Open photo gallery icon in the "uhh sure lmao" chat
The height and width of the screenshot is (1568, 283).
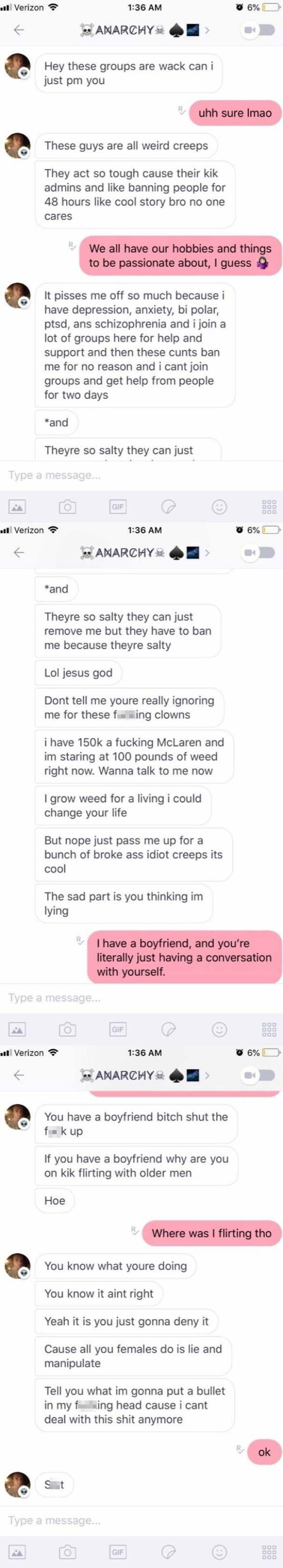(x=17, y=507)
